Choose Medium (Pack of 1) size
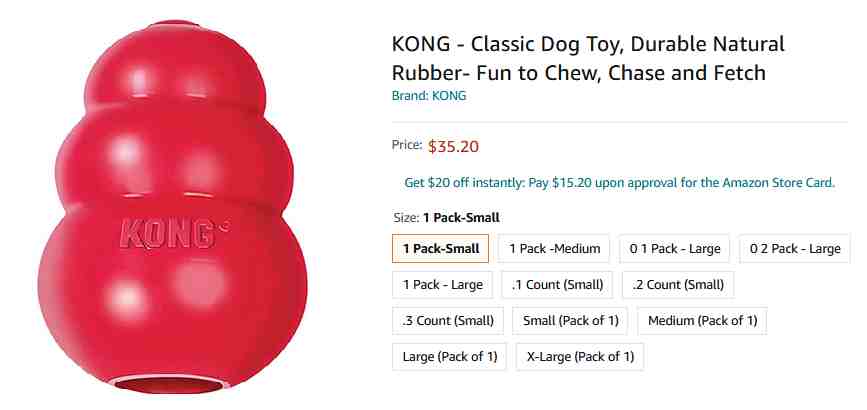Image resolution: width=867 pixels, height=410 pixels. pyautogui.click(x=702, y=320)
